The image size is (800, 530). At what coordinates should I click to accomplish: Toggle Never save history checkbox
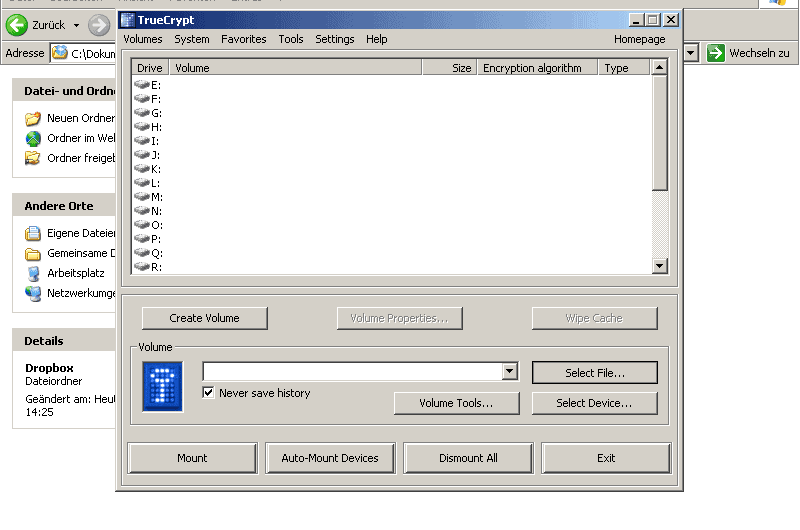(208, 392)
